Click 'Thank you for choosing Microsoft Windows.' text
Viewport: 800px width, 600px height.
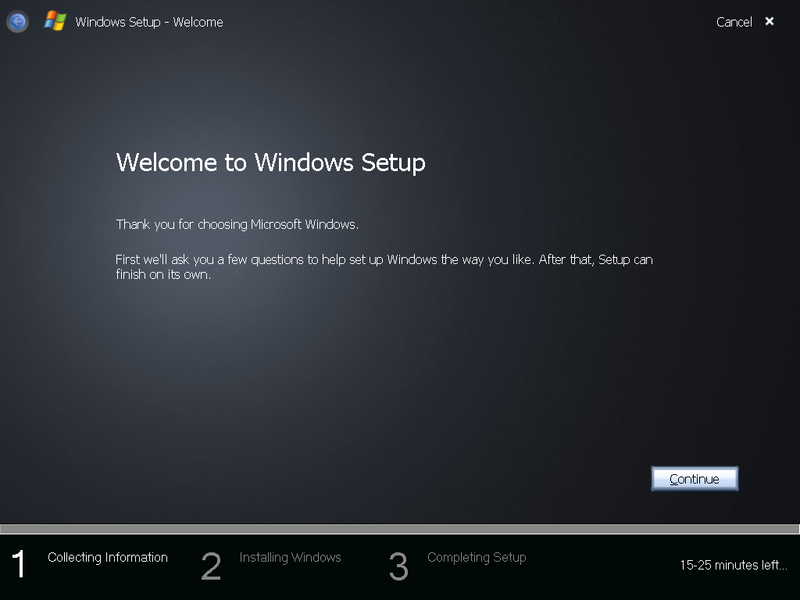pos(237,224)
